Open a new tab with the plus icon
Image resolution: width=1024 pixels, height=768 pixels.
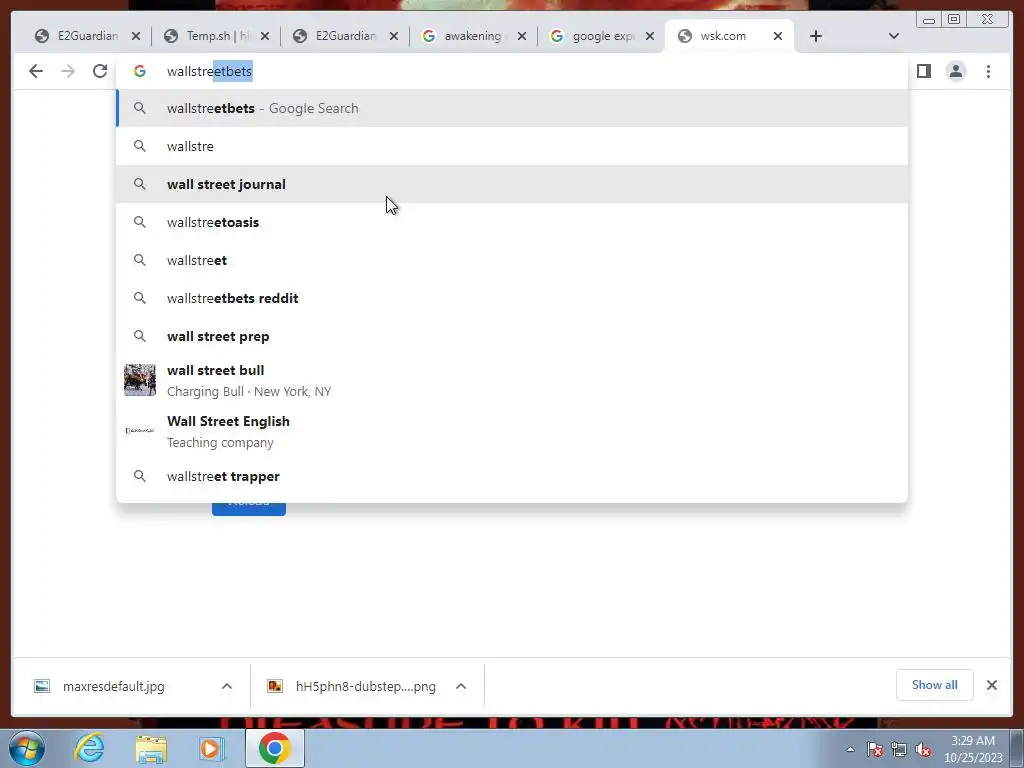click(x=815, y=36)
